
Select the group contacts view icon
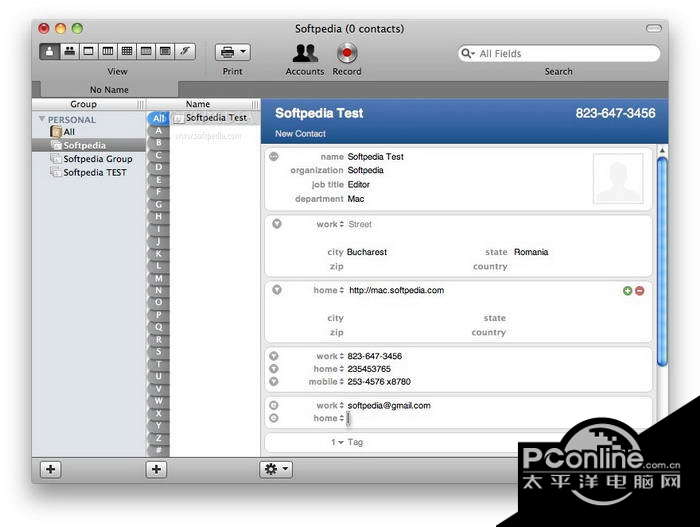click(x=70, y=51)
